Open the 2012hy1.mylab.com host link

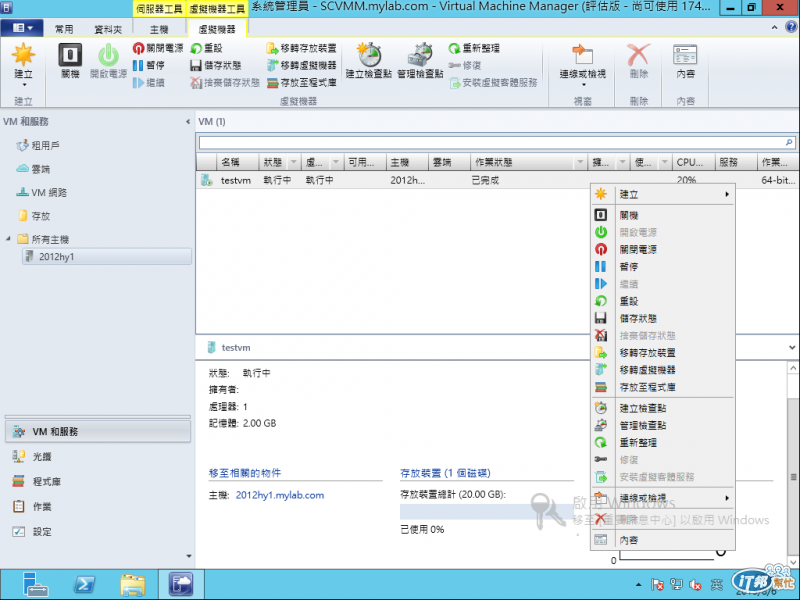[x=280, y=495]
